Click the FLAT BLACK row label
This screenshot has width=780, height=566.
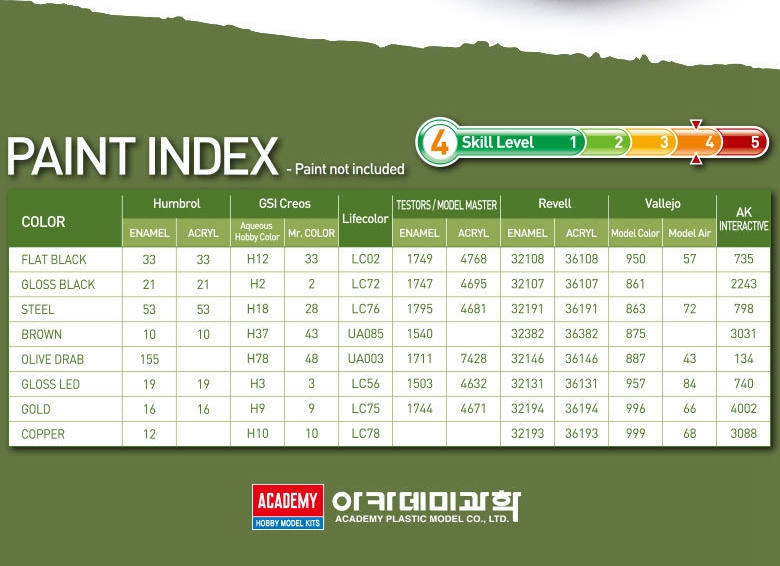(54, 260)
